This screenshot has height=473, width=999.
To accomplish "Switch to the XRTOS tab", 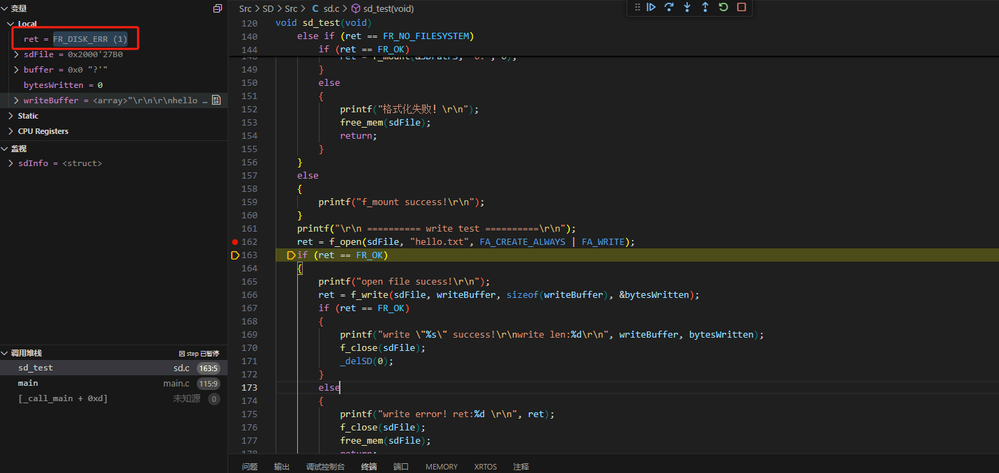I will (x=485, y=467).
